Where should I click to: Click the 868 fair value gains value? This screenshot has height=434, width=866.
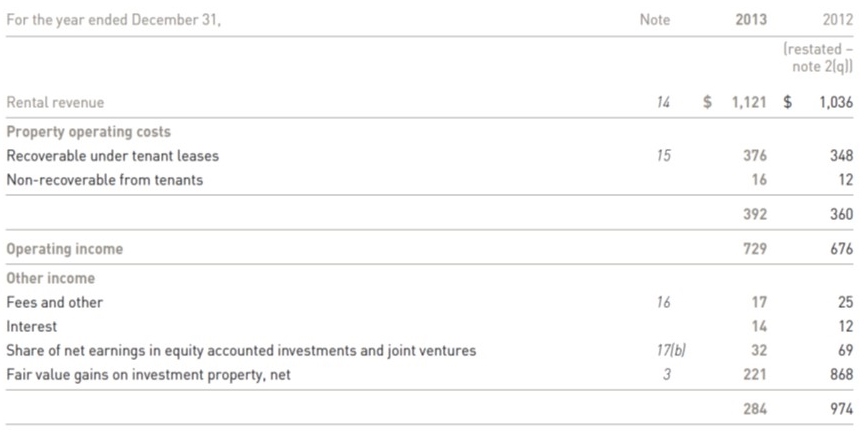pos(841,375)
